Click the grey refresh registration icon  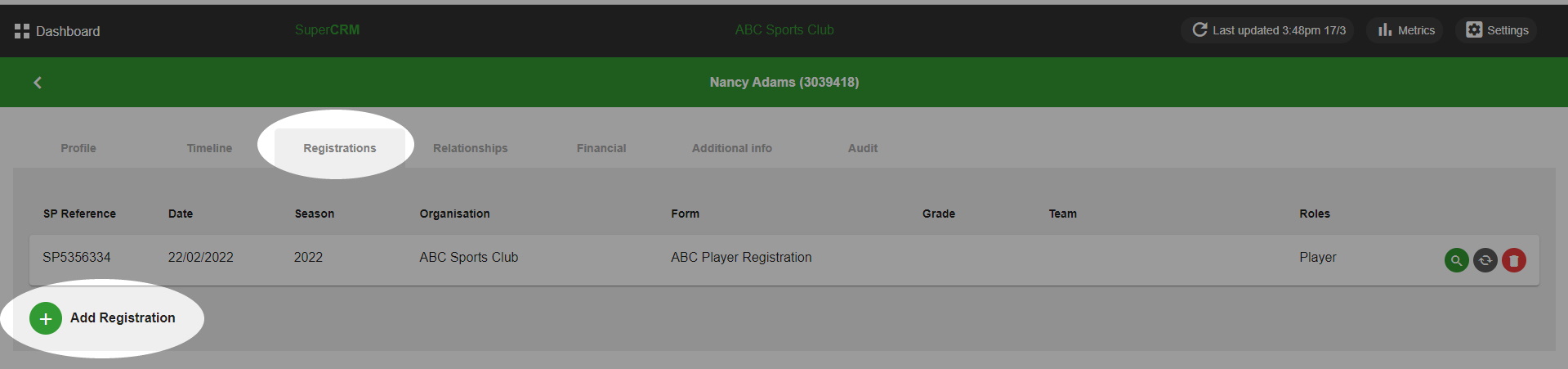pyautogui.click(x=1485, y=260)
